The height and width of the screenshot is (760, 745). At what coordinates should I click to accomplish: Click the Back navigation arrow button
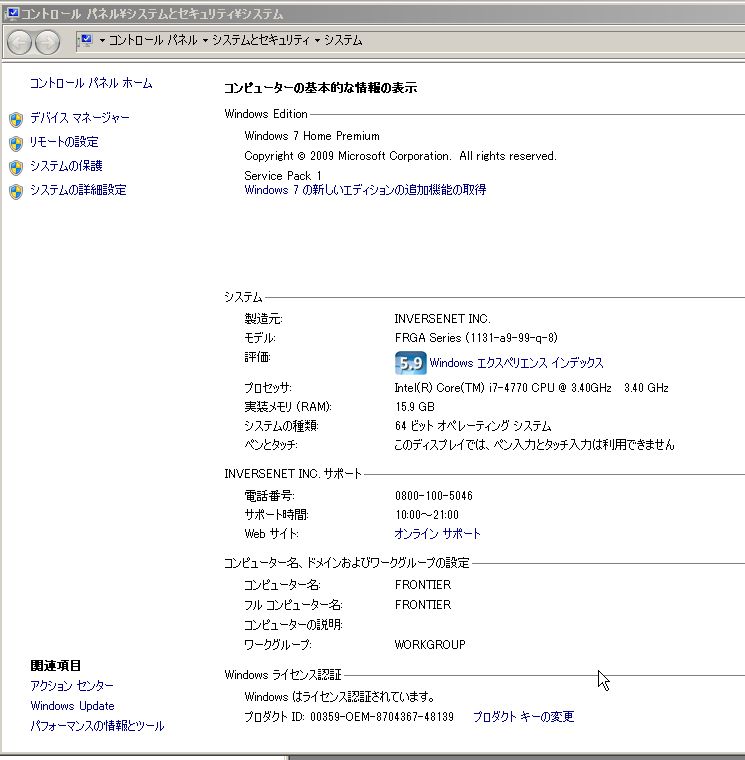click(19, 42)
